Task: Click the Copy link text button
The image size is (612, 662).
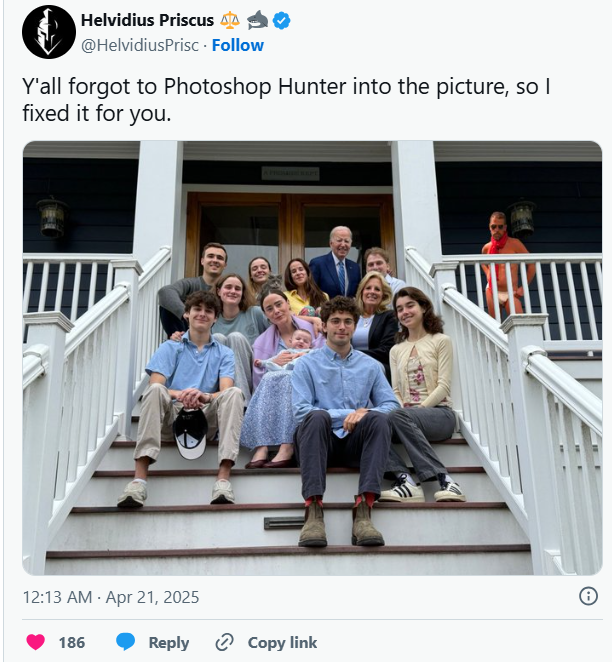Action: pyautogui.click(x=282, y=643)
